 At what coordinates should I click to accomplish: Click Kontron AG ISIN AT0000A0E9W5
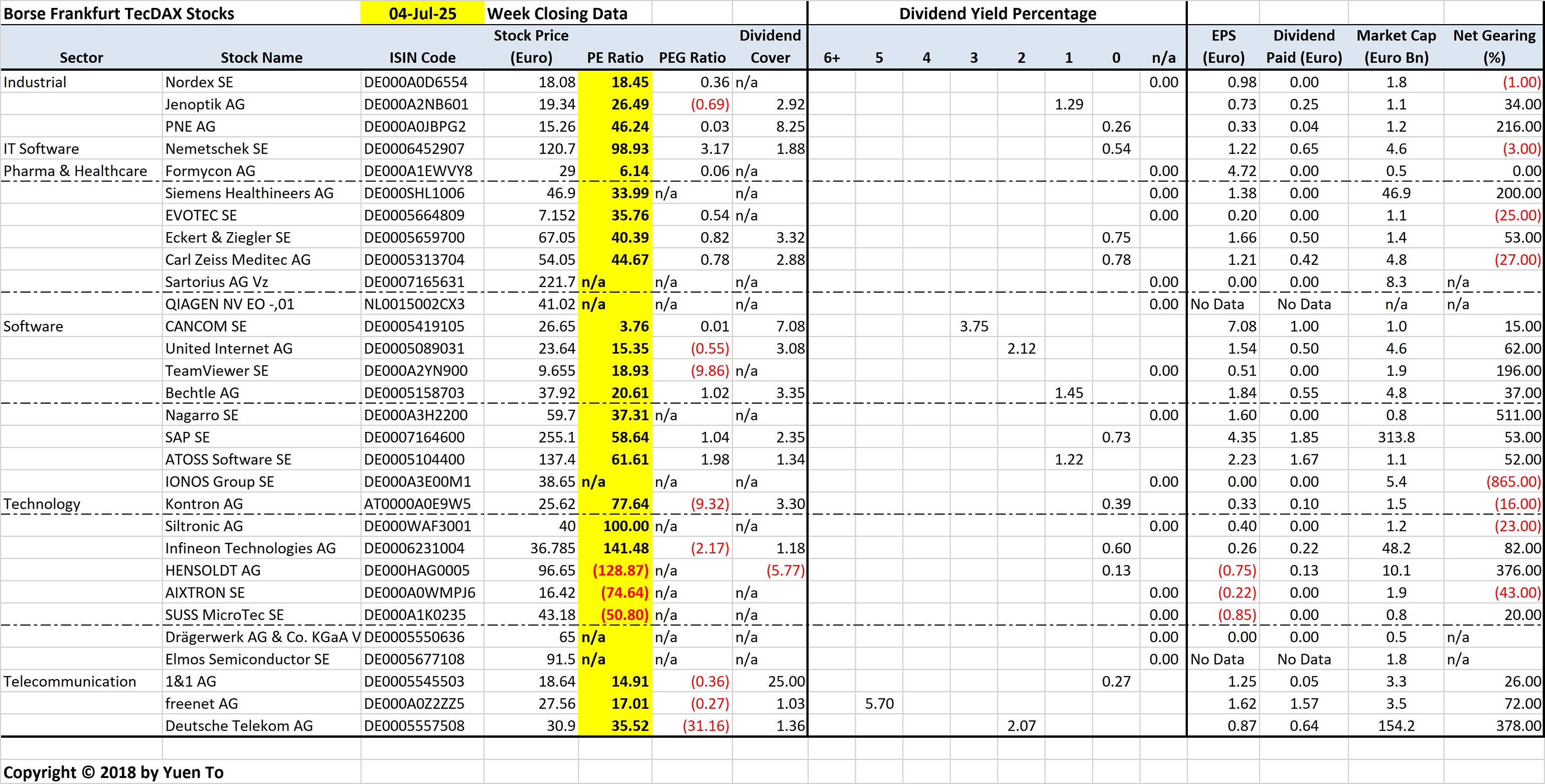tap(422, 504)
